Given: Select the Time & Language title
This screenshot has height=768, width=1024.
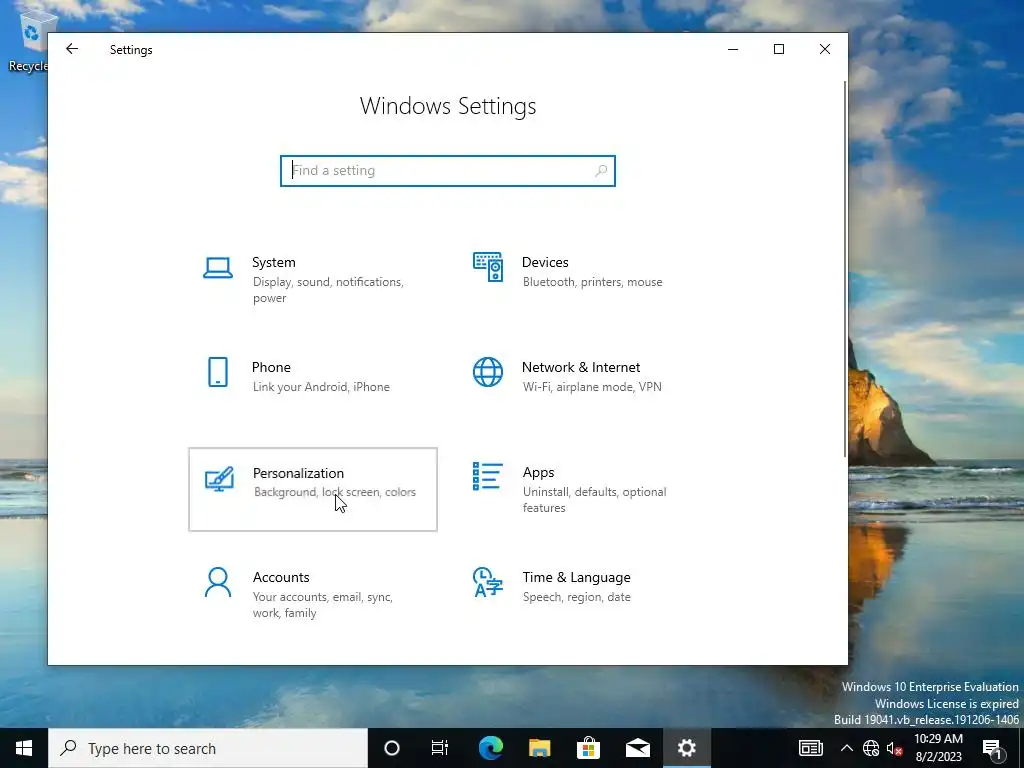Looking at the screenshot, I should click(577, 577).
